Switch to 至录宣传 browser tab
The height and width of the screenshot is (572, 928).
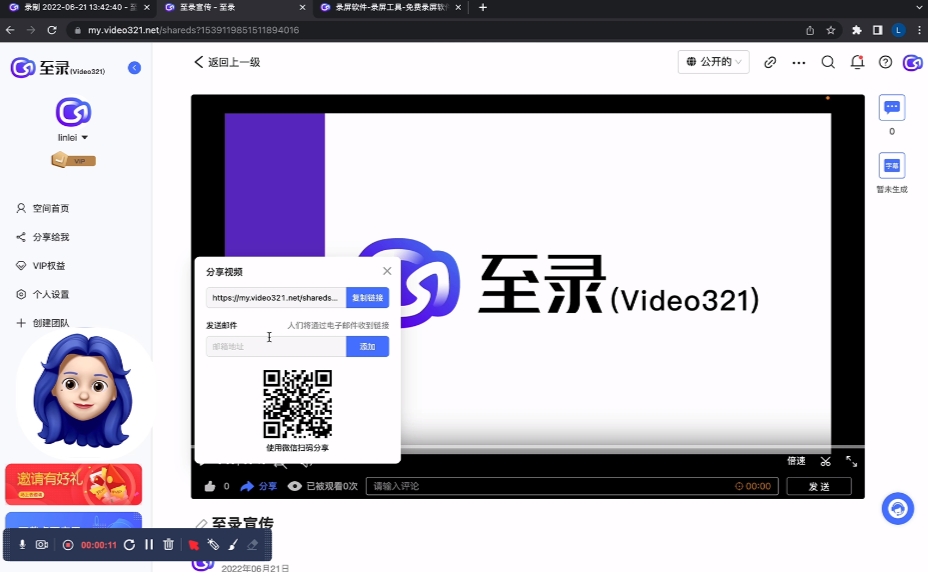[234, 8]
